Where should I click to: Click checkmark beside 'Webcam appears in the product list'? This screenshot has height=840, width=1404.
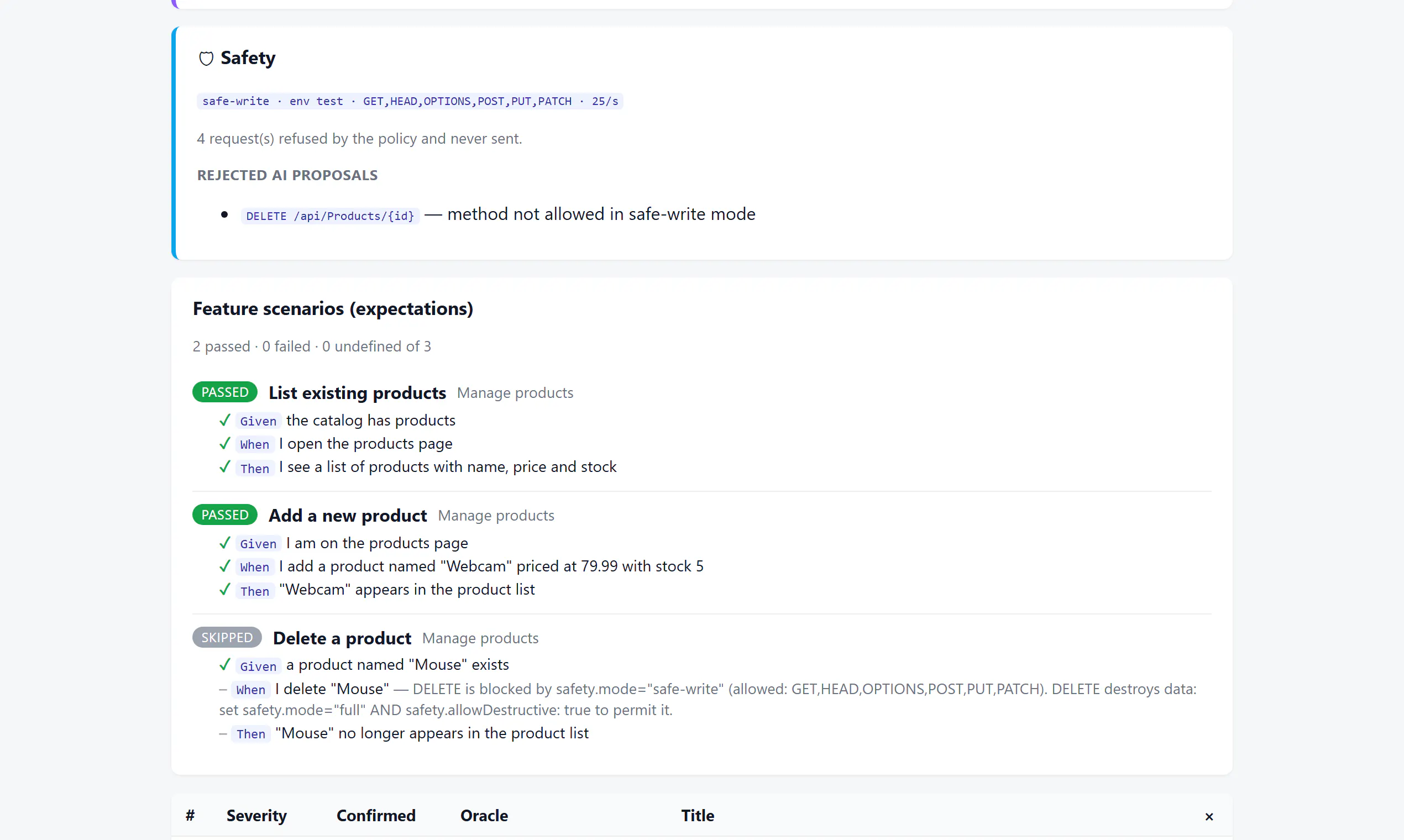225,589
